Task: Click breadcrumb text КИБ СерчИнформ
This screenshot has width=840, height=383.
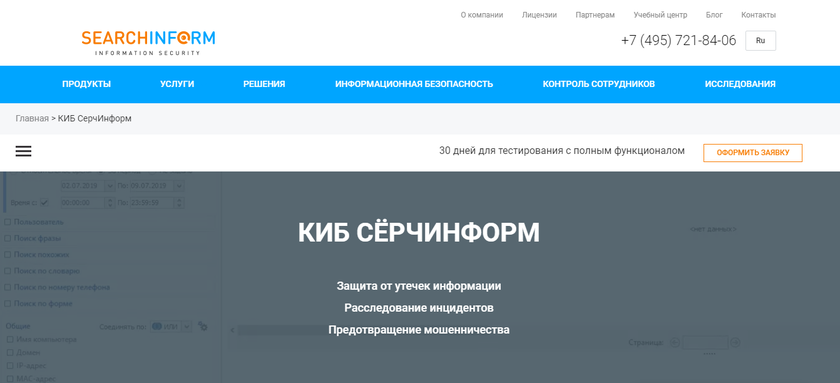Action: pos(94,118)
